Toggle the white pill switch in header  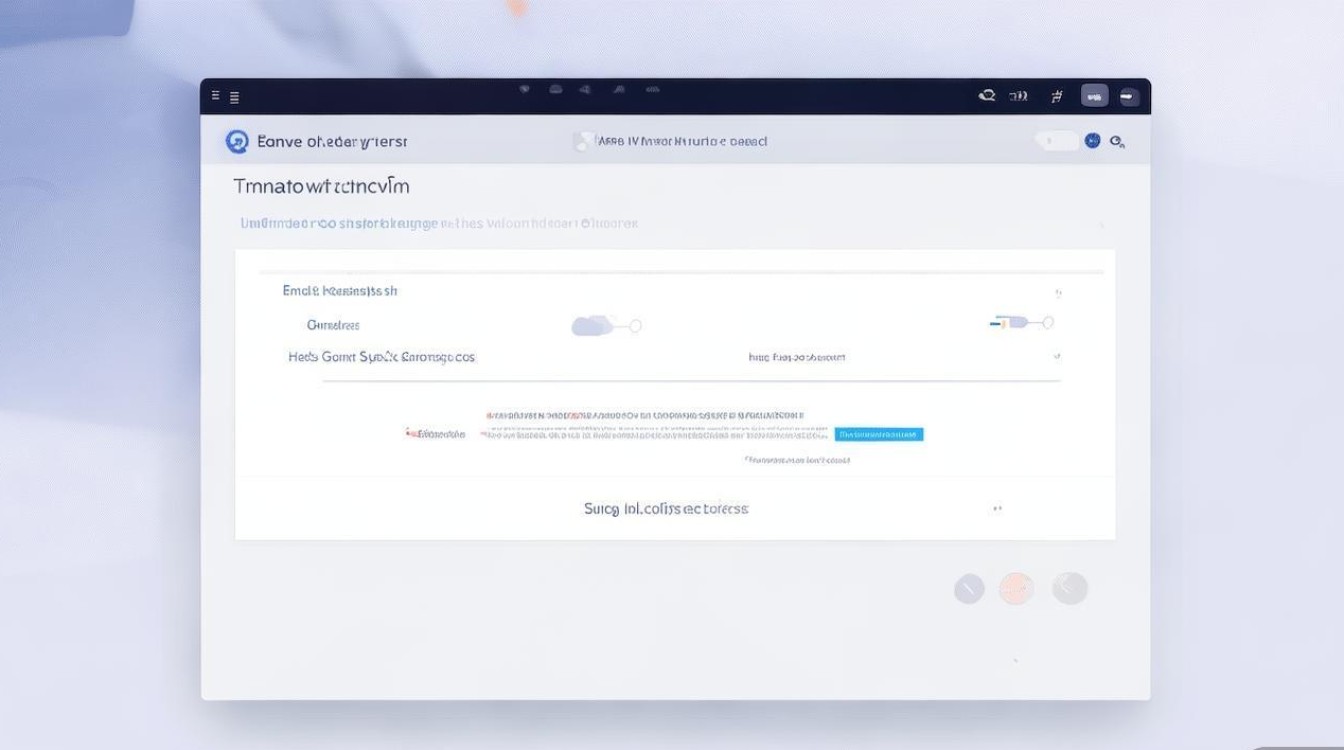(1056, 141)
